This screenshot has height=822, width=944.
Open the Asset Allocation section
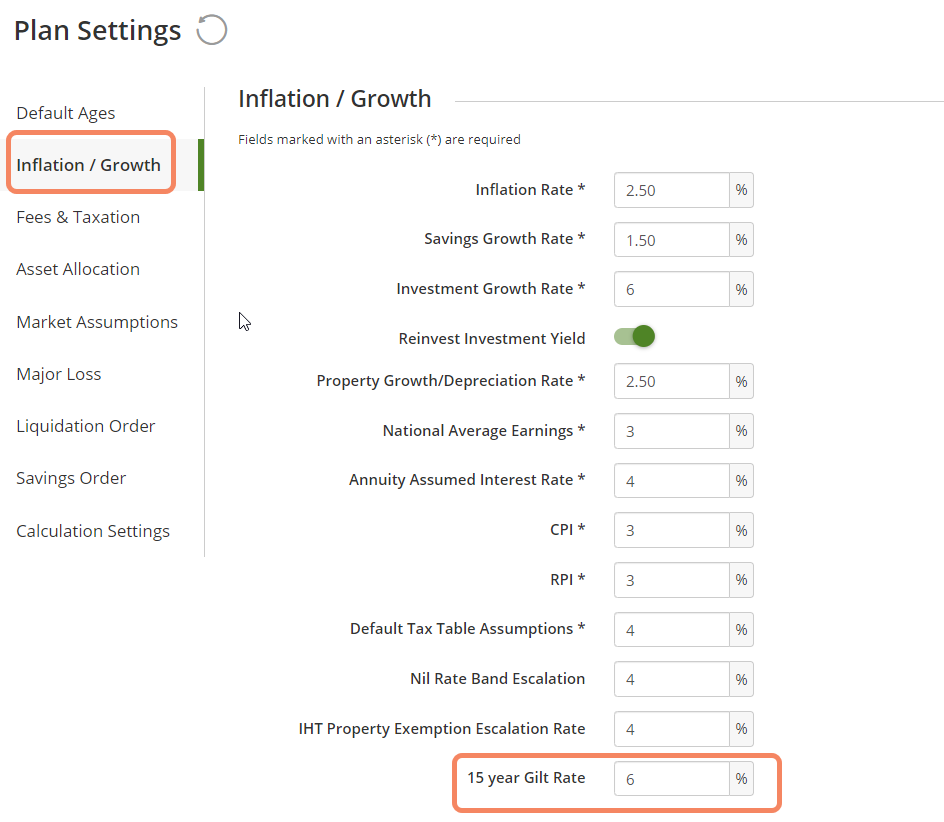pyautogui.click(x=78, y=269)
